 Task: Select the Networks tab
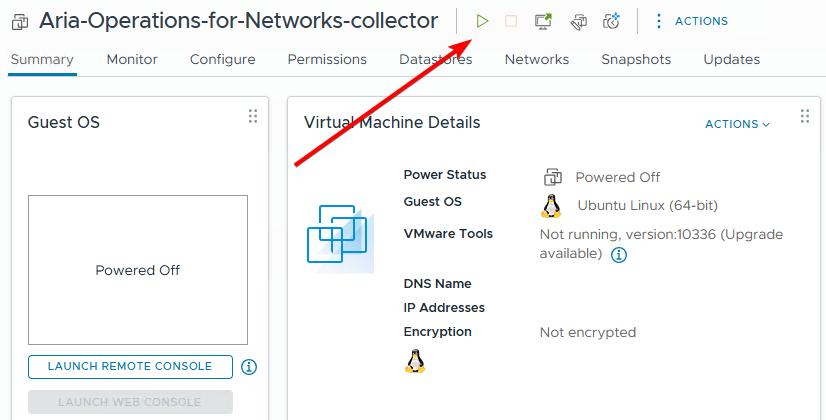point(536,60)
